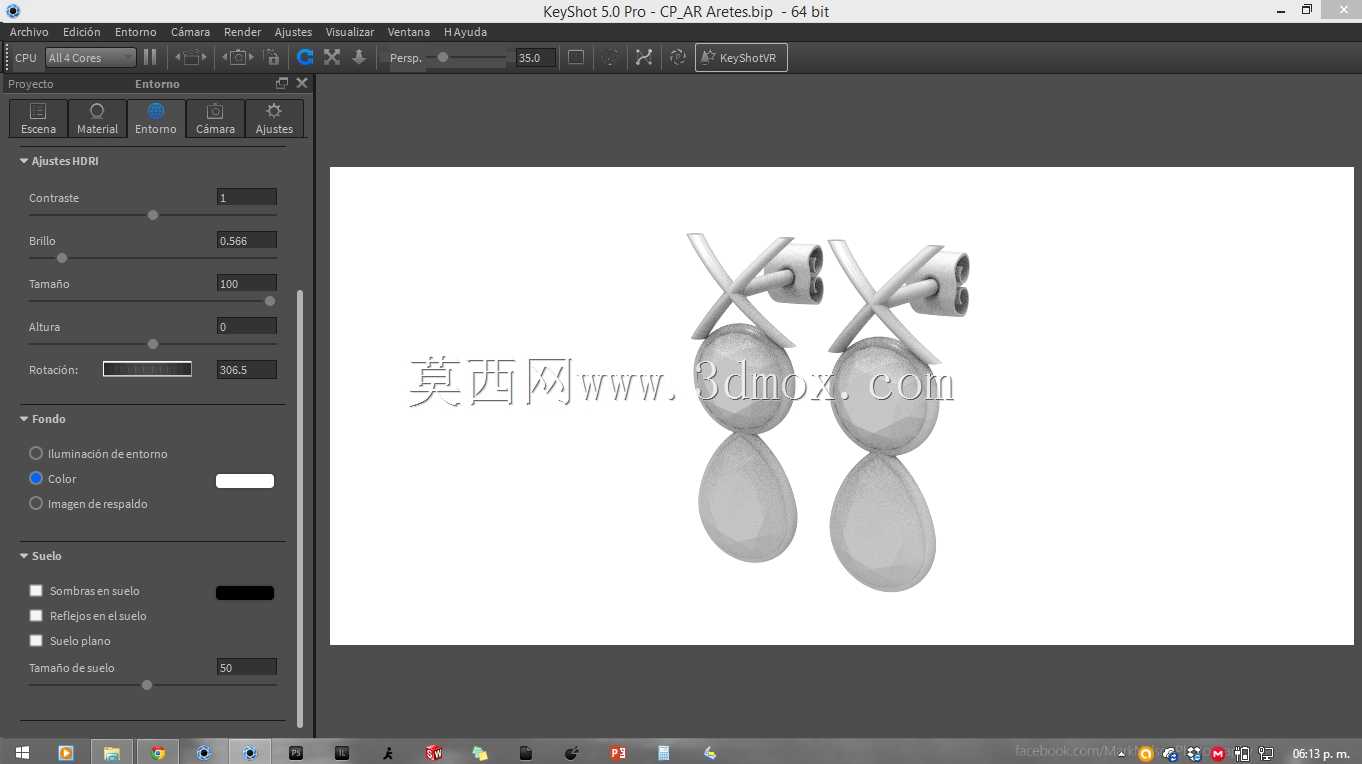
Task: Click the Brillo value field 0.566
Action: coord(247,240)
